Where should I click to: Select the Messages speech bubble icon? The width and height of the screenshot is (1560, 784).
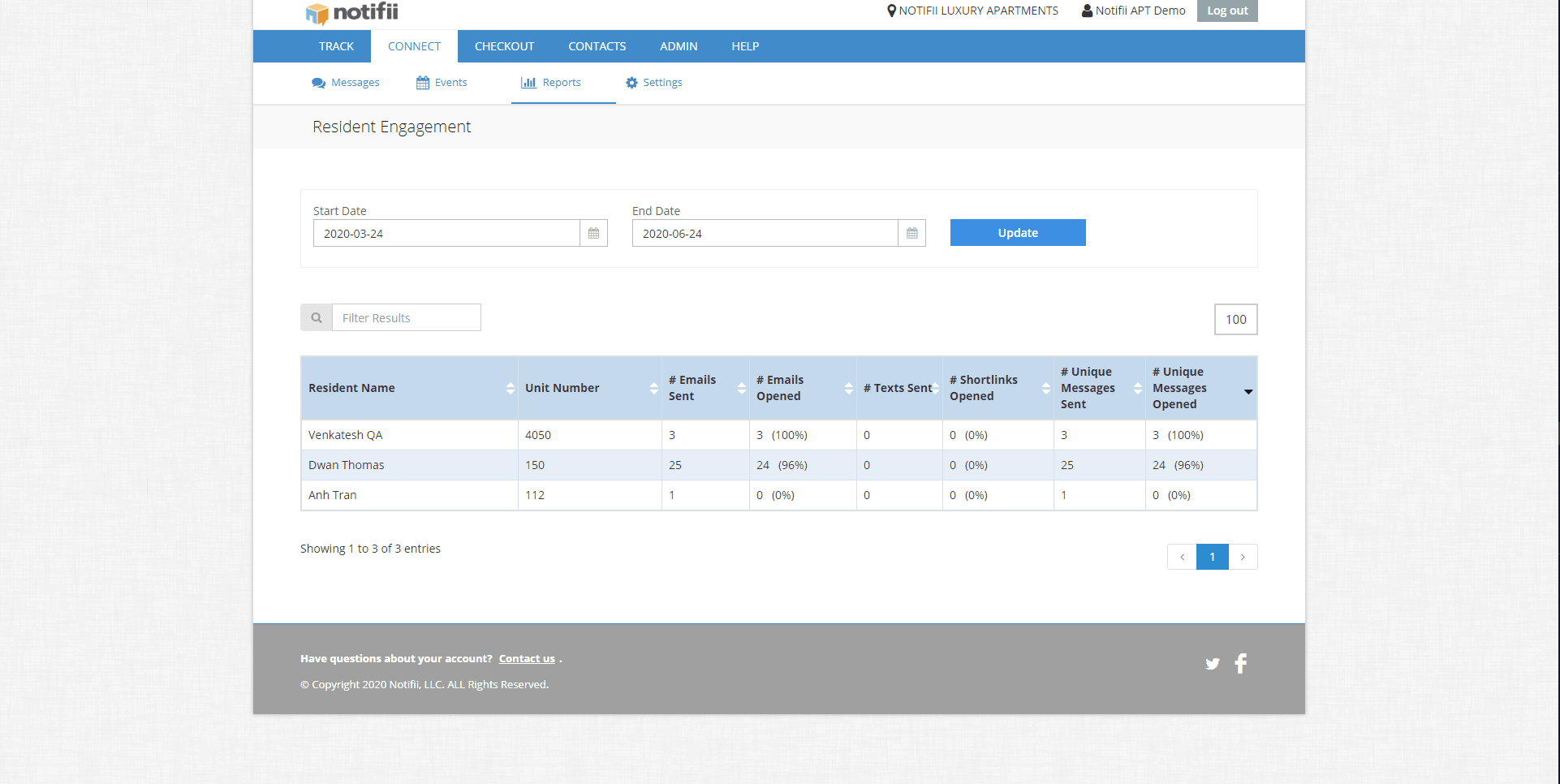coord(317,82)
